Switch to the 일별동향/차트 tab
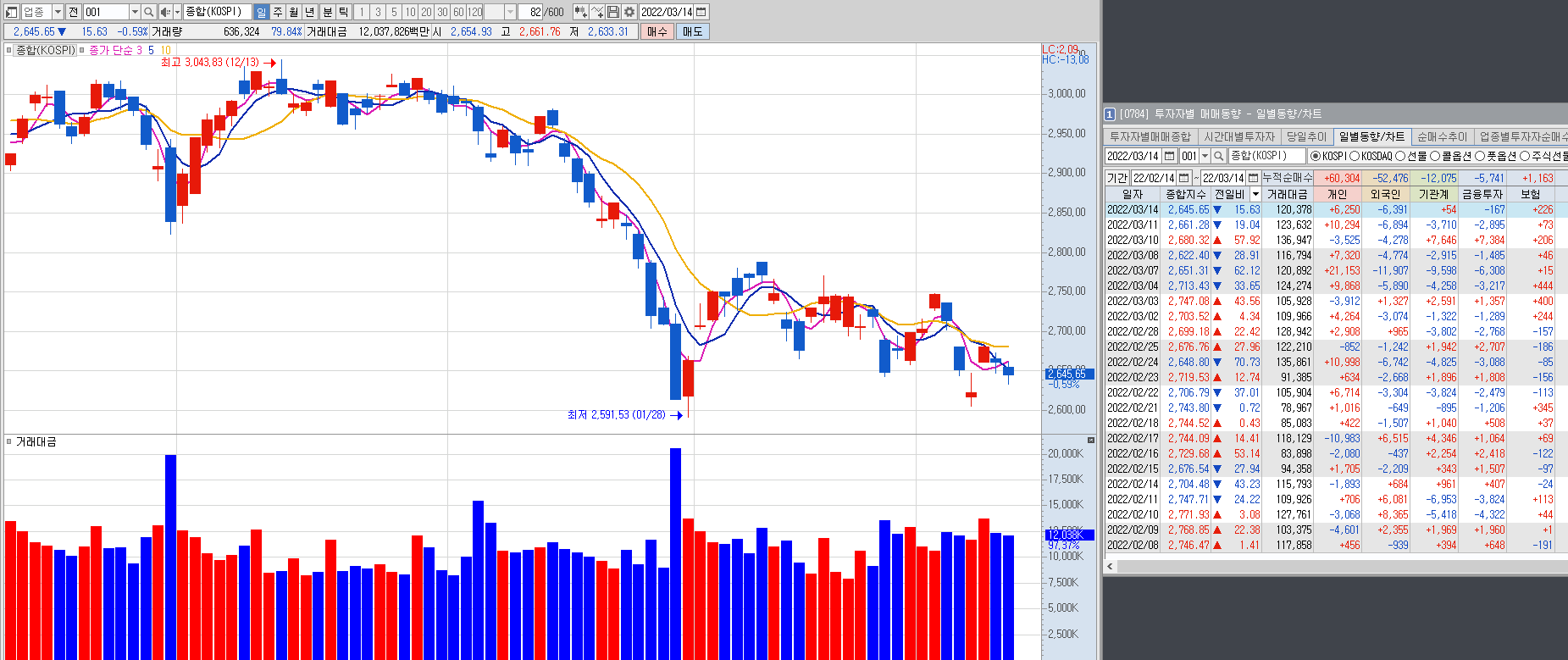 tap(1372, 136)
